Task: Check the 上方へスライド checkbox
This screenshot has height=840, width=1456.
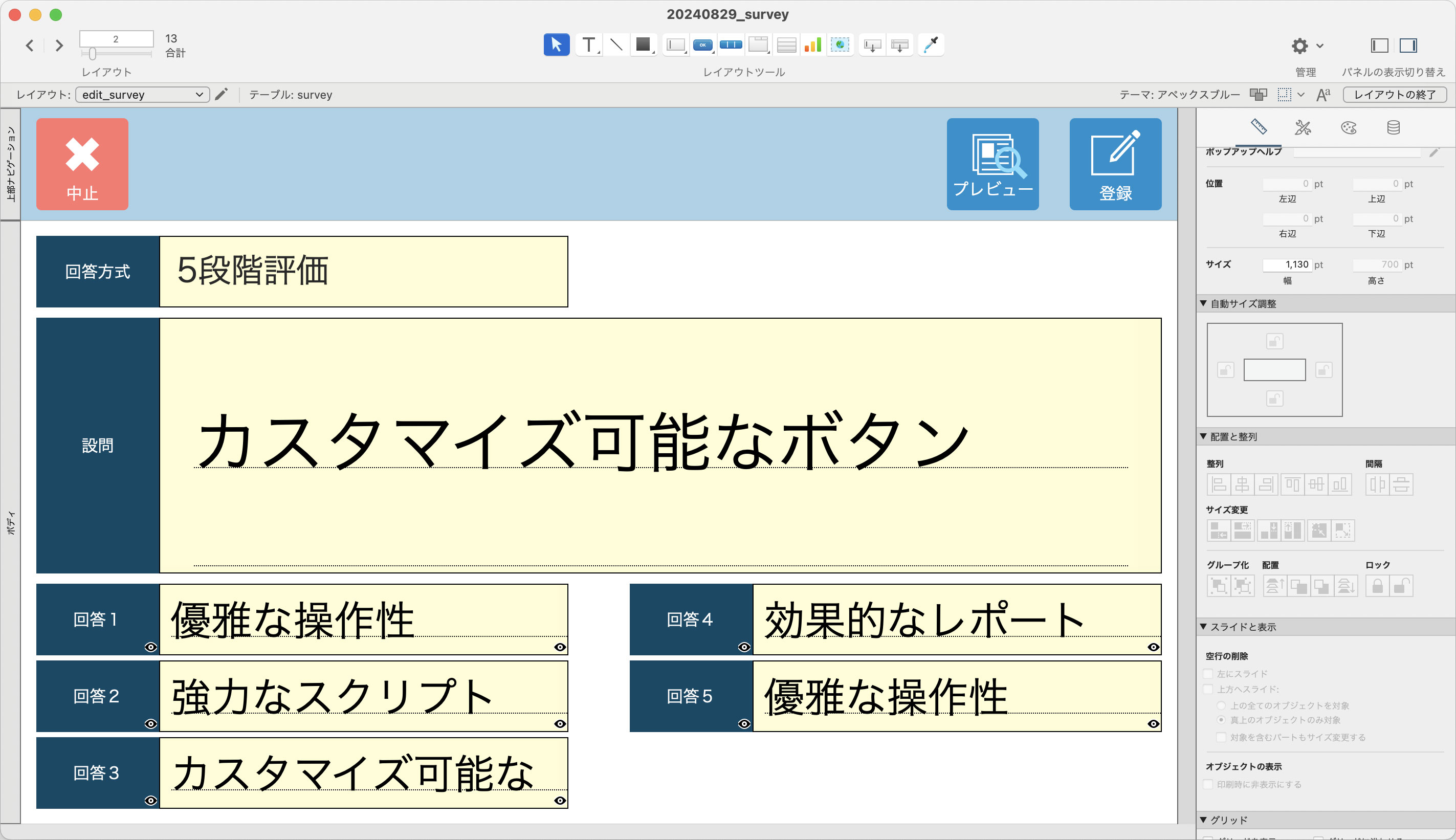Action: (x=1208, y=690)
